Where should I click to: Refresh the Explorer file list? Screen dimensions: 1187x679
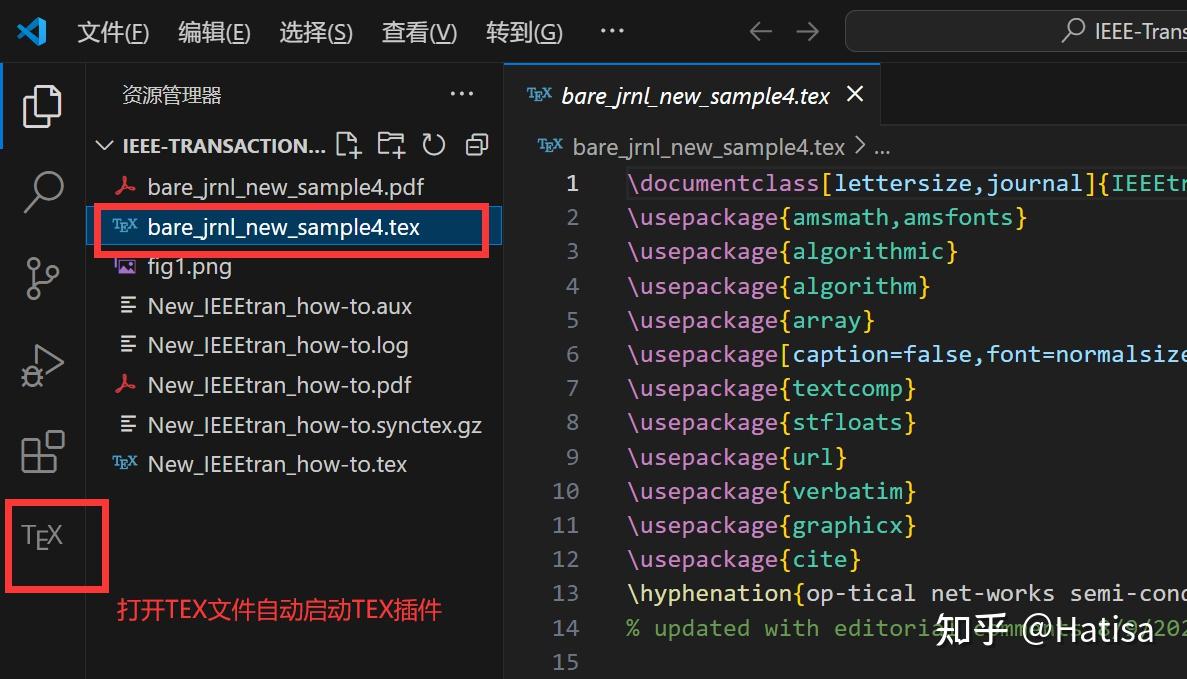tap(434, 144)
